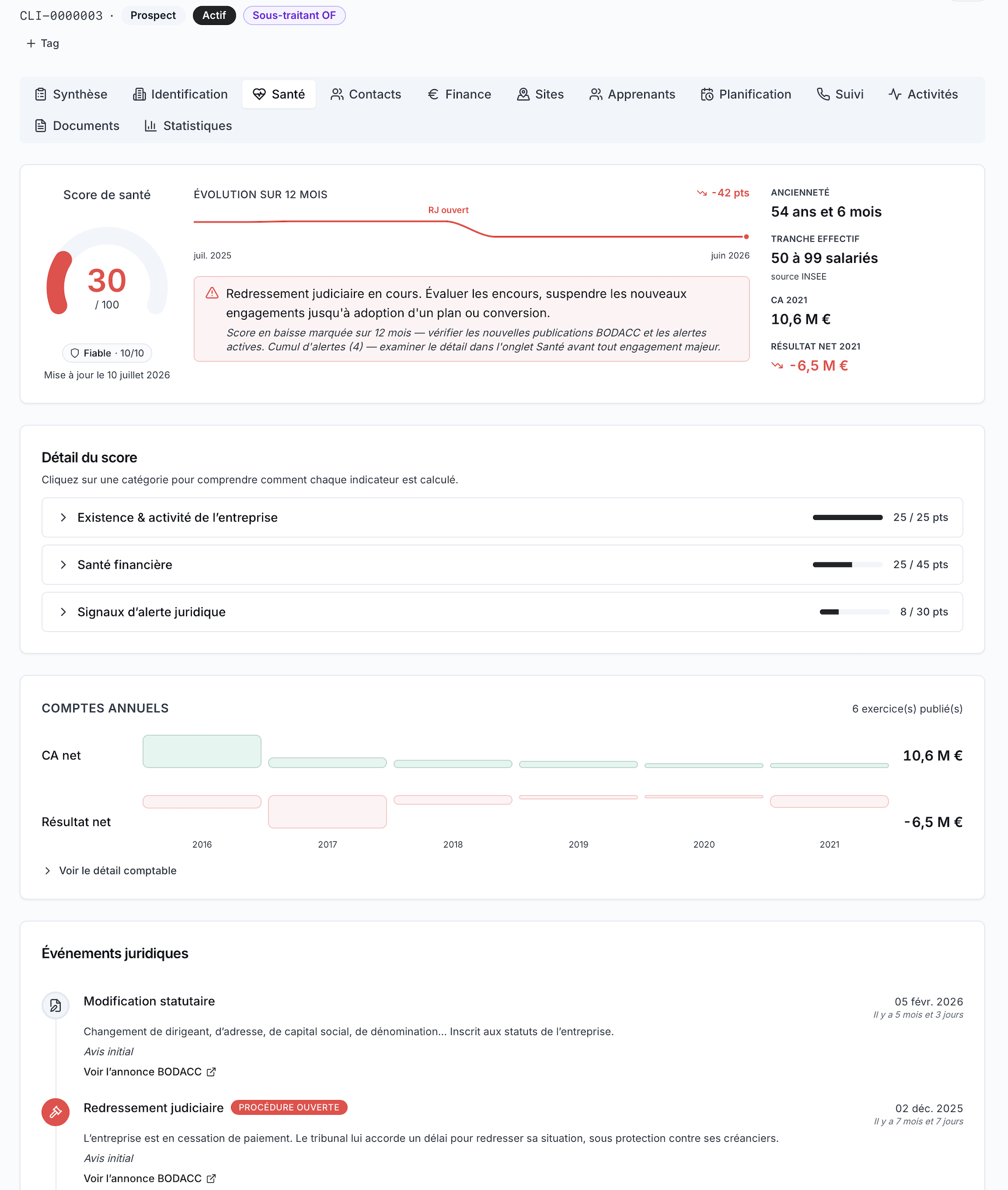Click the Documents file icon
The width and height of the screenshot is (1008, 1190).
click(41, 126)
